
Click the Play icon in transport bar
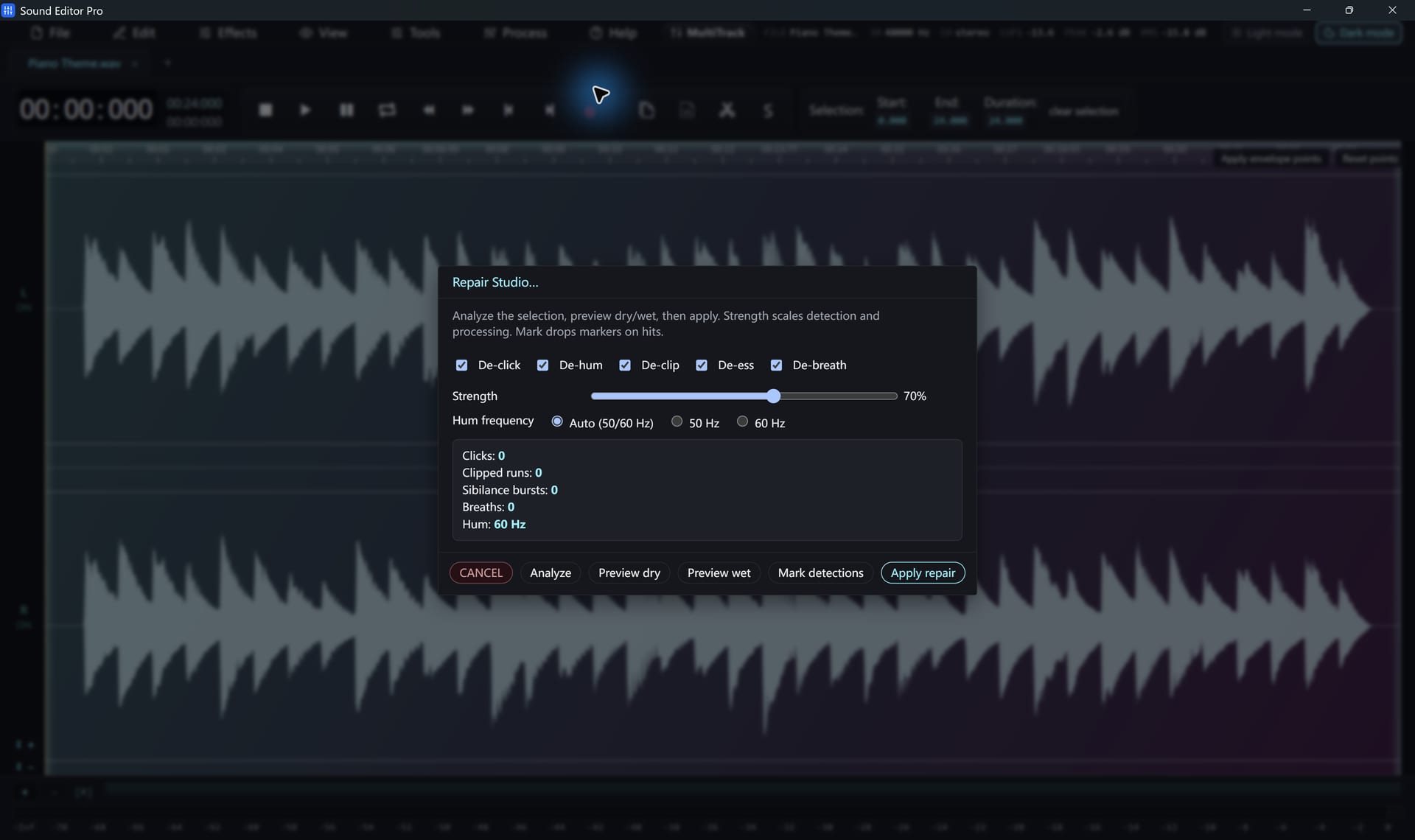(x=305, y=110)
